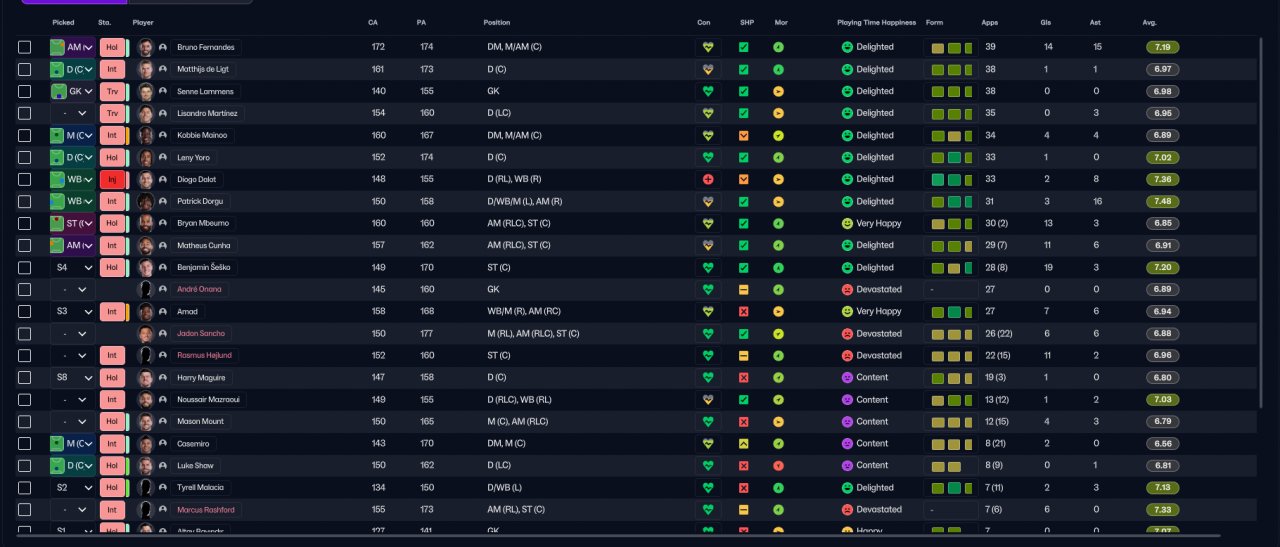
Task: Click Patrick Dorgu's 7.48 average rating badge
Action: click(x=1162, y=201)
